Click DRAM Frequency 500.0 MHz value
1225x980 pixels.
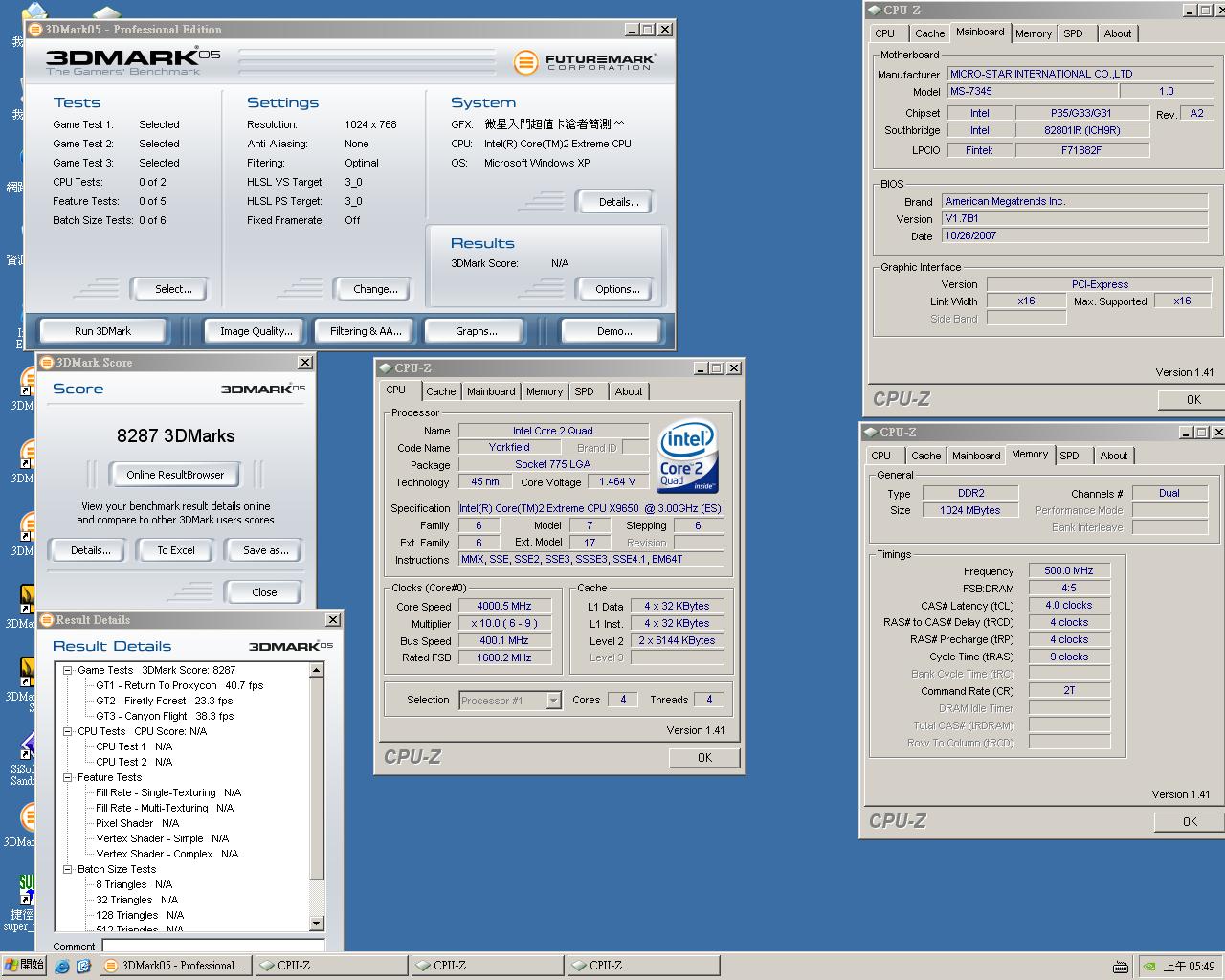(1069, 570)
